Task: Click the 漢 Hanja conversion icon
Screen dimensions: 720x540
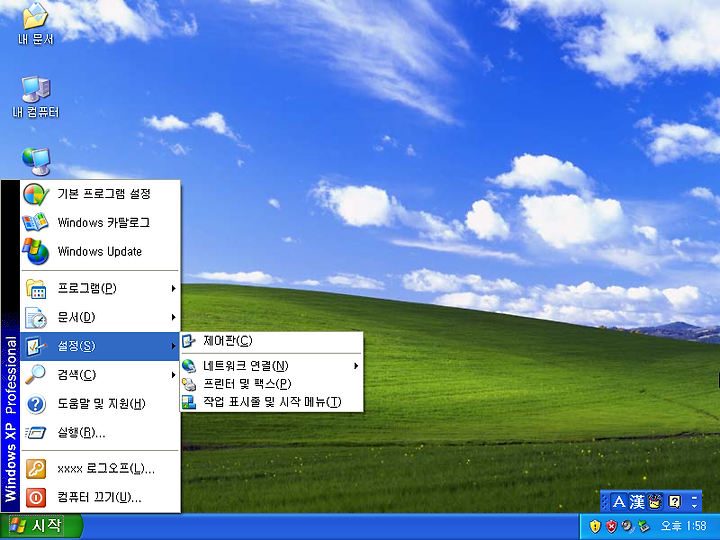Action: click(x=637, y=502)
